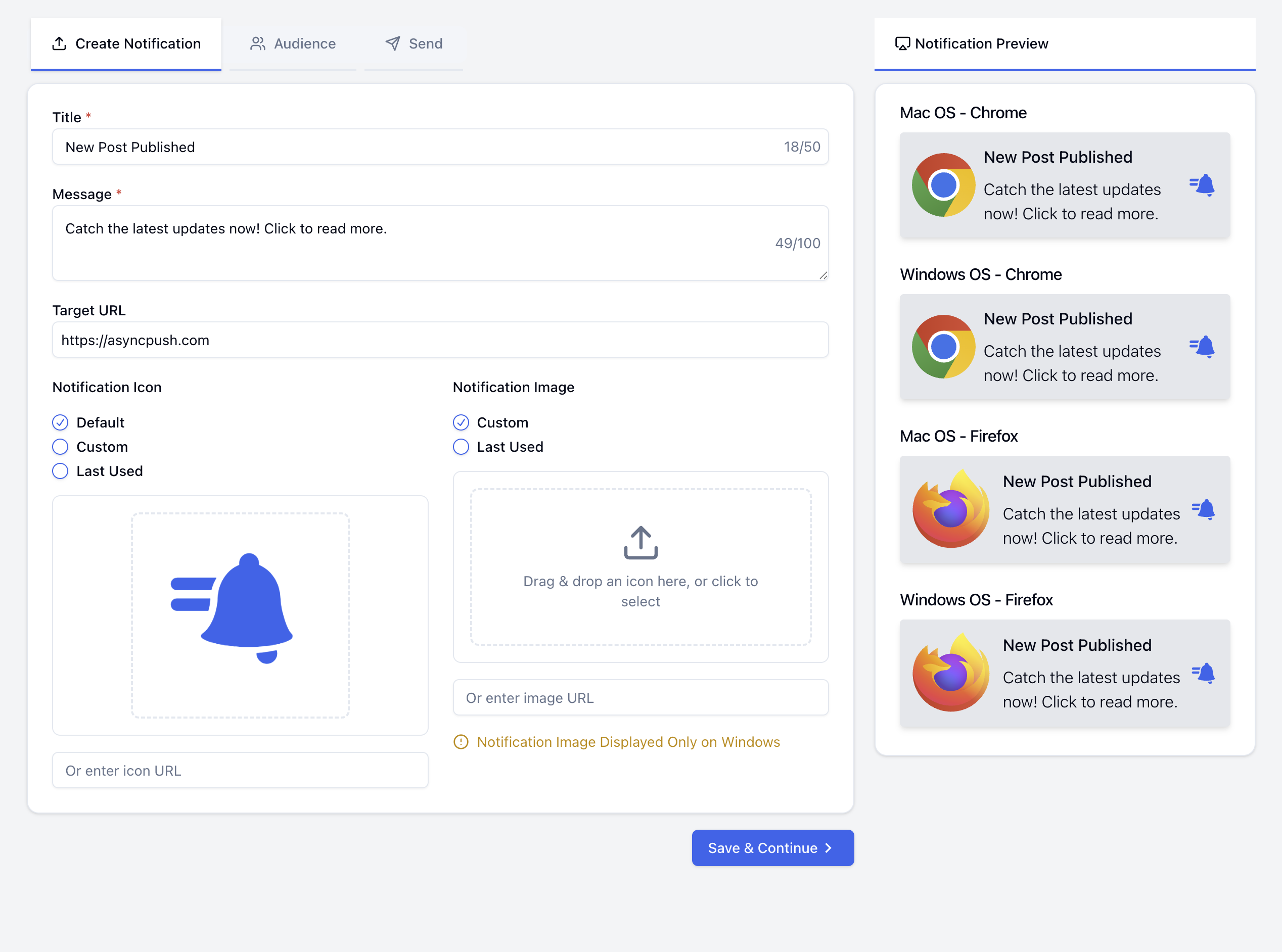Click the Or enter icon URL field
Image resolution: width=1282 pixels, height=952 pixels.
pyautogui.click(x=240, y=770)
